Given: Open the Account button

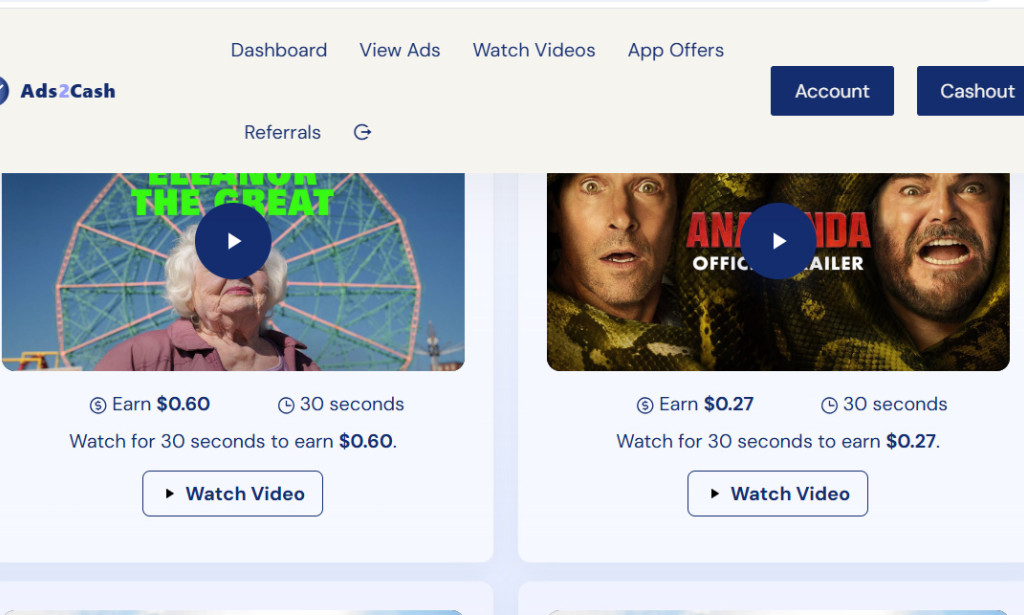Looking at the screenshot, I should [832, 90].
